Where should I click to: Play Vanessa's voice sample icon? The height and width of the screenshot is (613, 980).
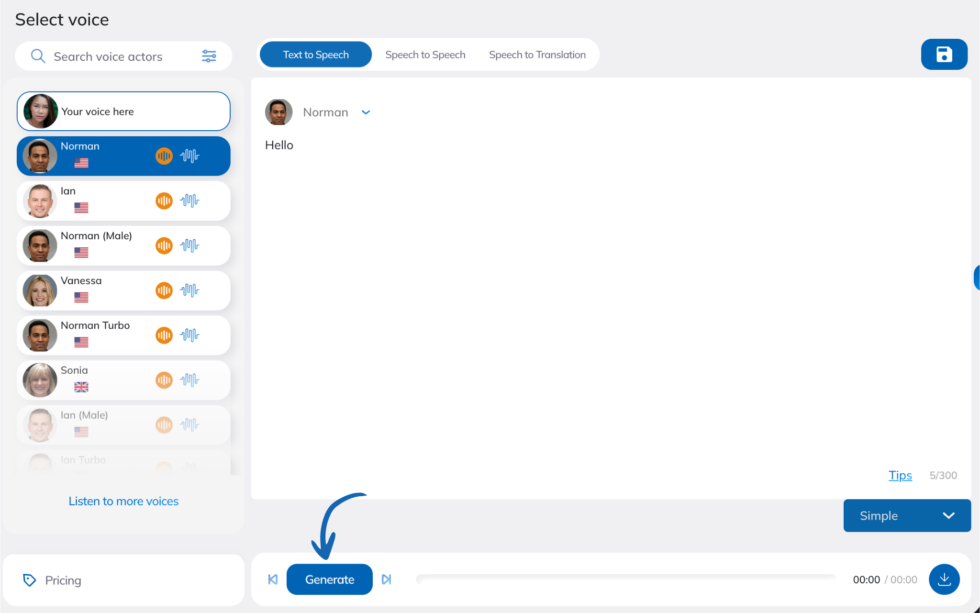coord(164,290)
